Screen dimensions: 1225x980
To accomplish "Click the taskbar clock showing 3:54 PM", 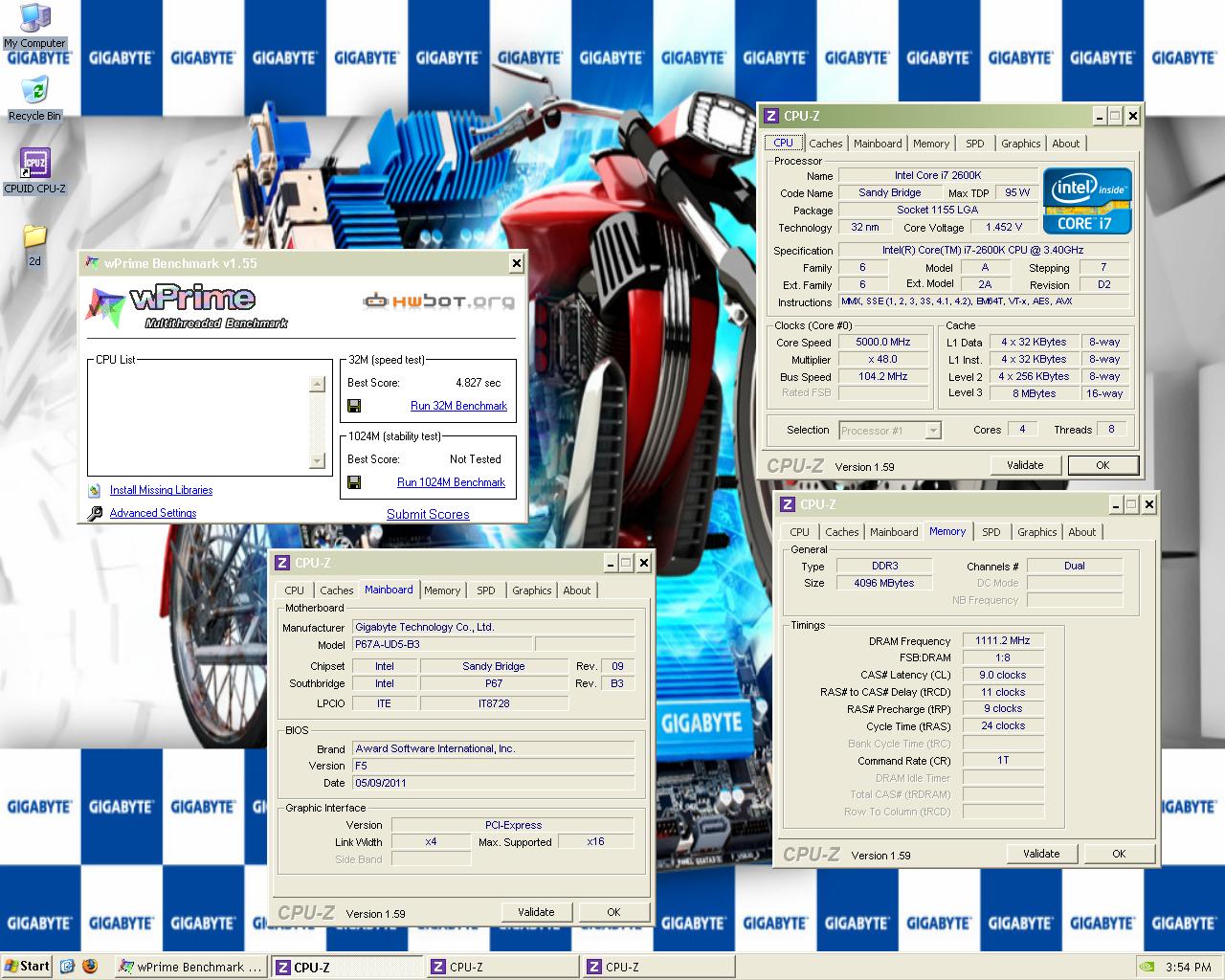I will (x=1189, y=967).
